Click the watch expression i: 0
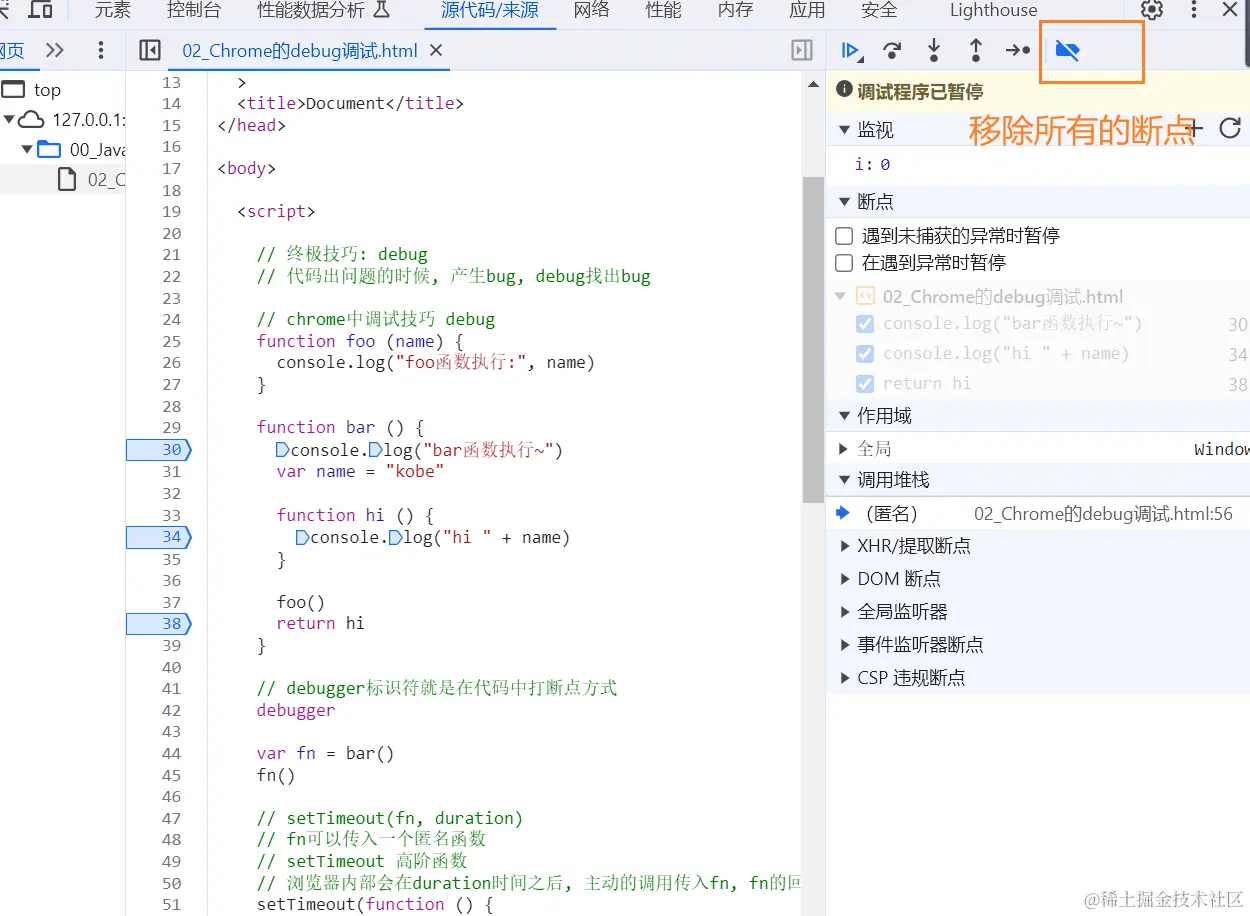 (x=872, y=164)
